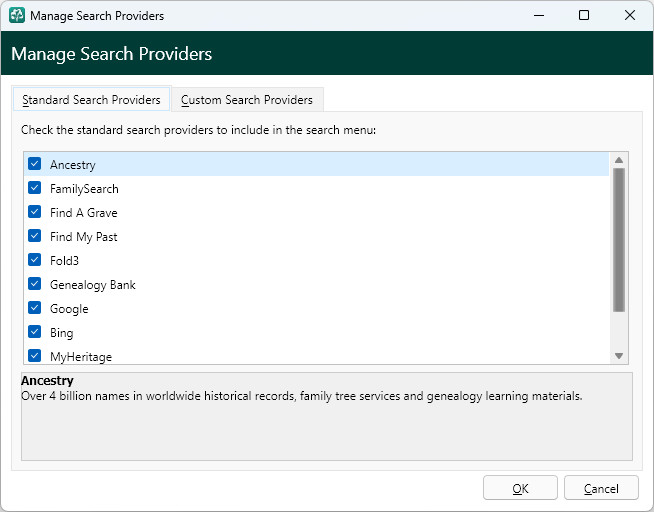
Task: Disable the Fold3 checkbox
Action: 35,260
